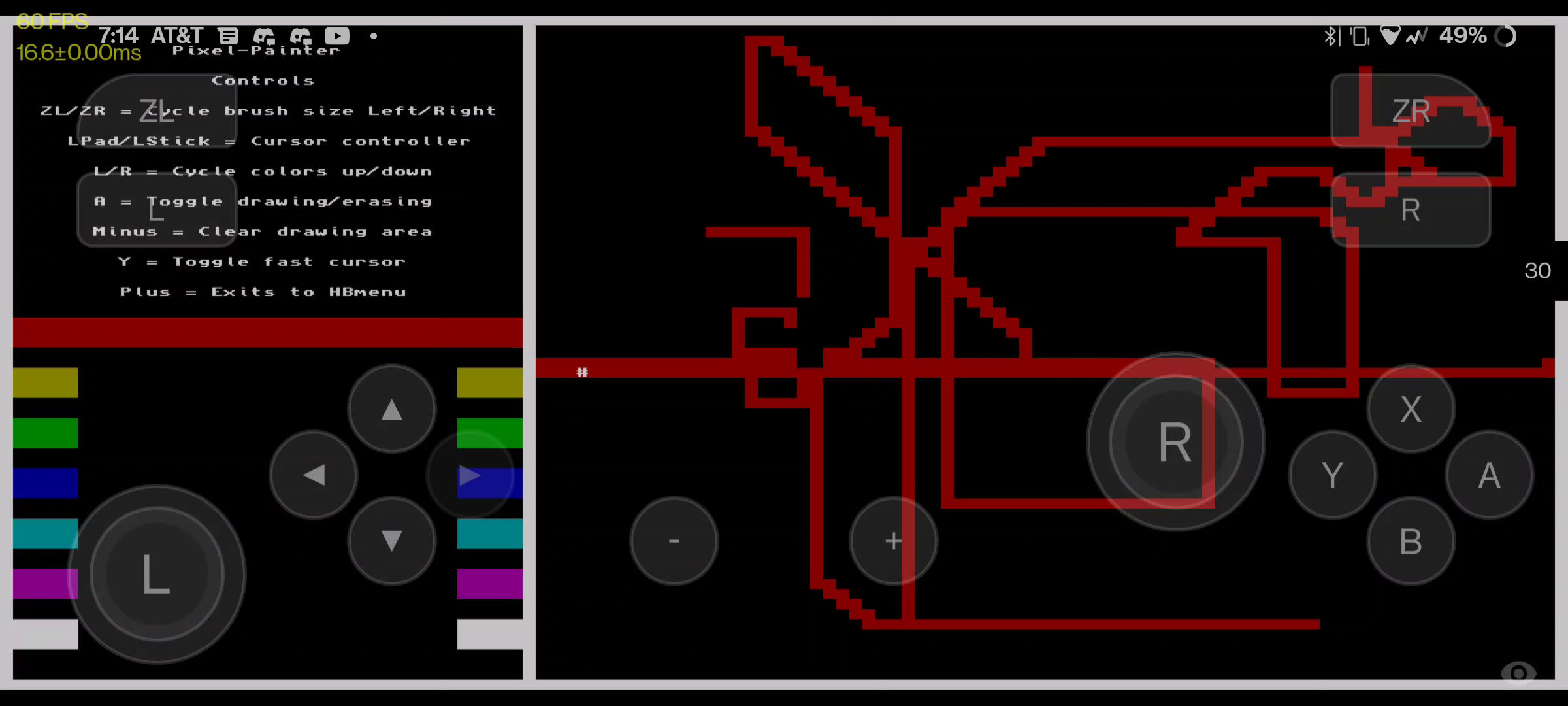Tap the ZL trigger to cycle brush size left

click(x=157, y=110)
